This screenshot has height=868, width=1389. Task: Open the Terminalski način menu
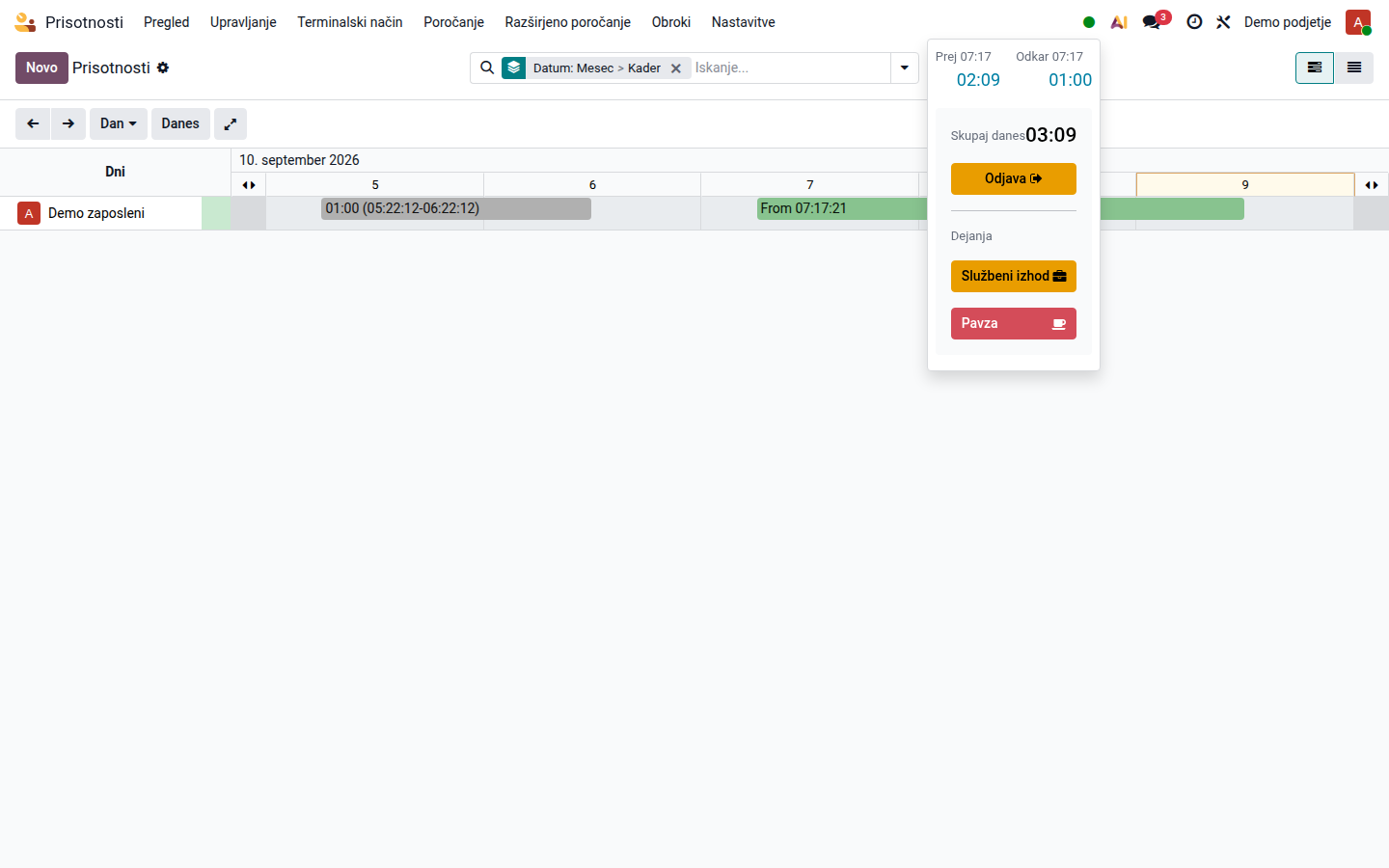click(x=350, y=22)
